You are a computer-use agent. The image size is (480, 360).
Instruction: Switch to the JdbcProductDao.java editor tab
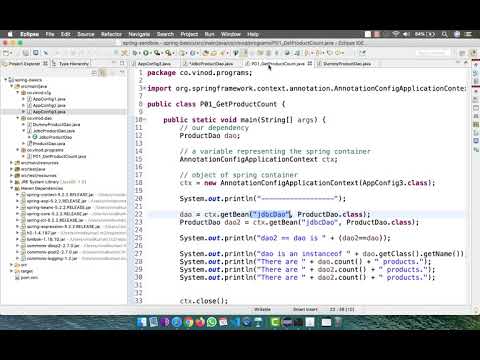211,64
